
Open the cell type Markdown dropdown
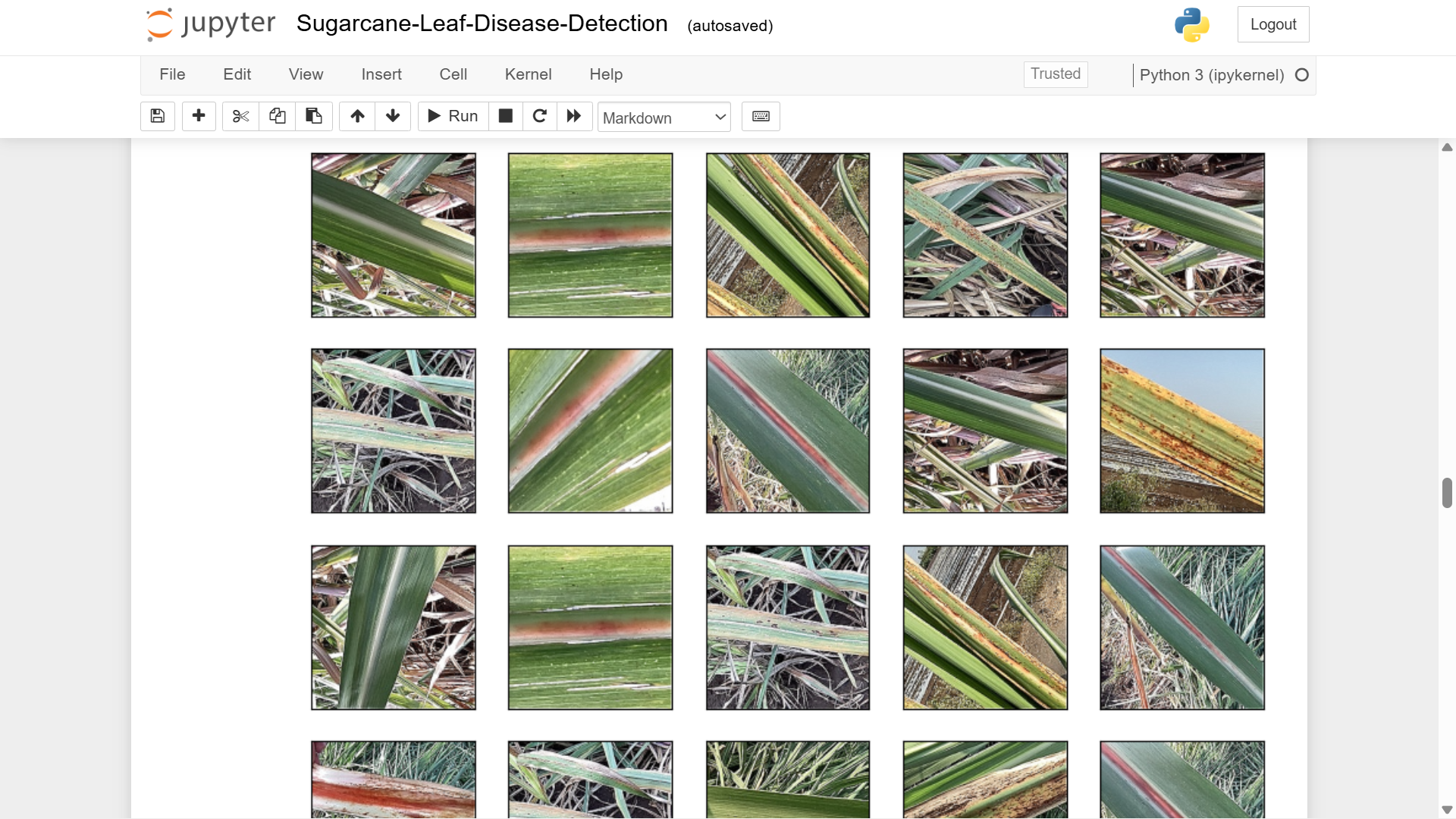664,118
